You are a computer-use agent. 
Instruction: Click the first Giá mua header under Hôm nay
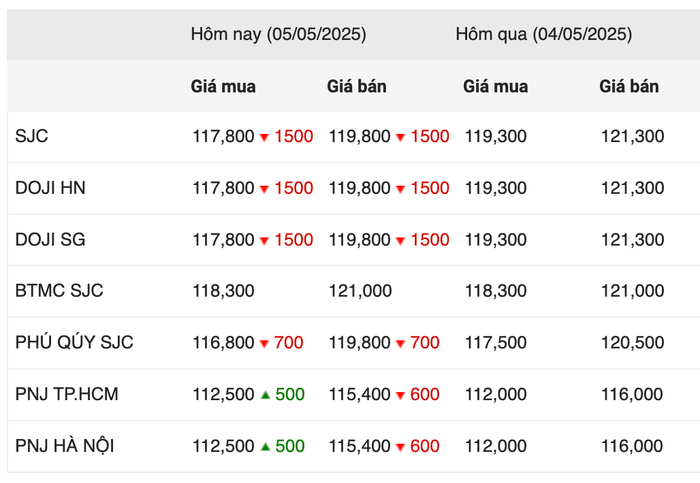click(223, 86)
